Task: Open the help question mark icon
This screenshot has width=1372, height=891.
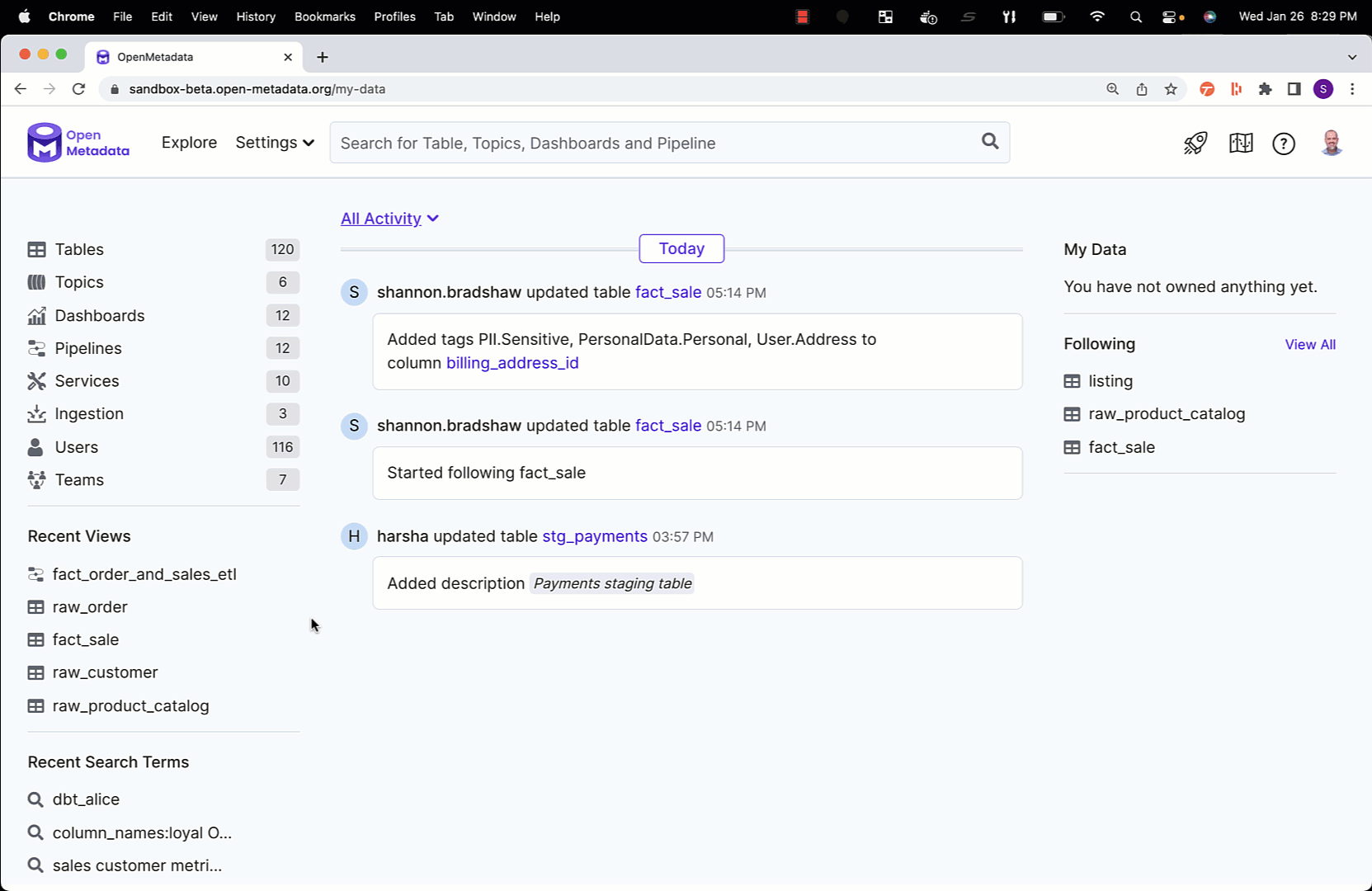Action: coord(1283,144)
